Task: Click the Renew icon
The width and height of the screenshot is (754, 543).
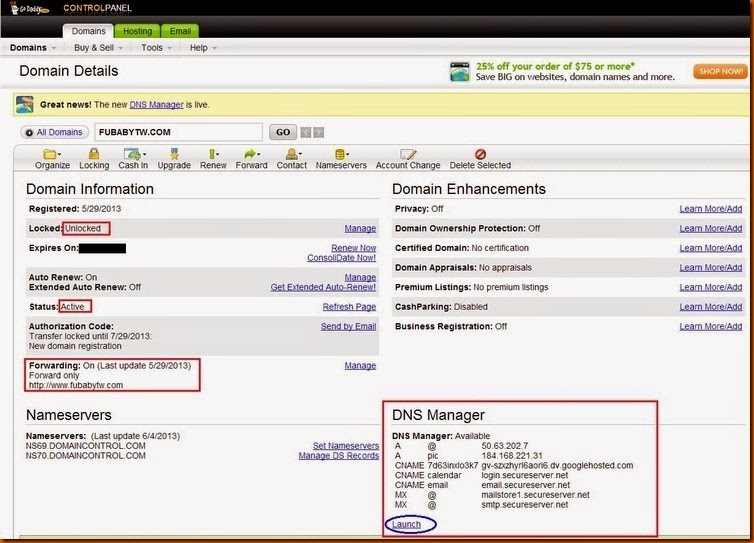Action: 212,154
